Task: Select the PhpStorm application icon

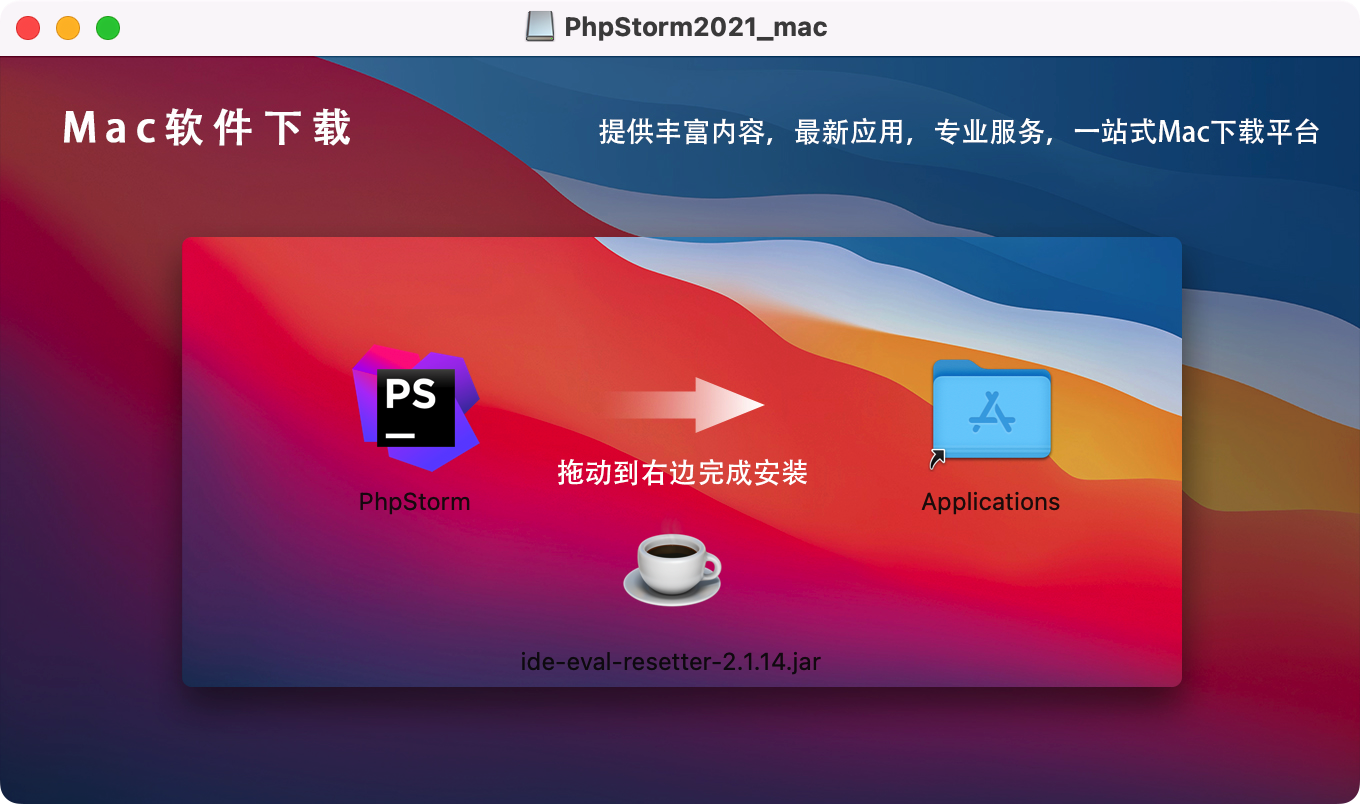Action: click(x=416, y=408)
